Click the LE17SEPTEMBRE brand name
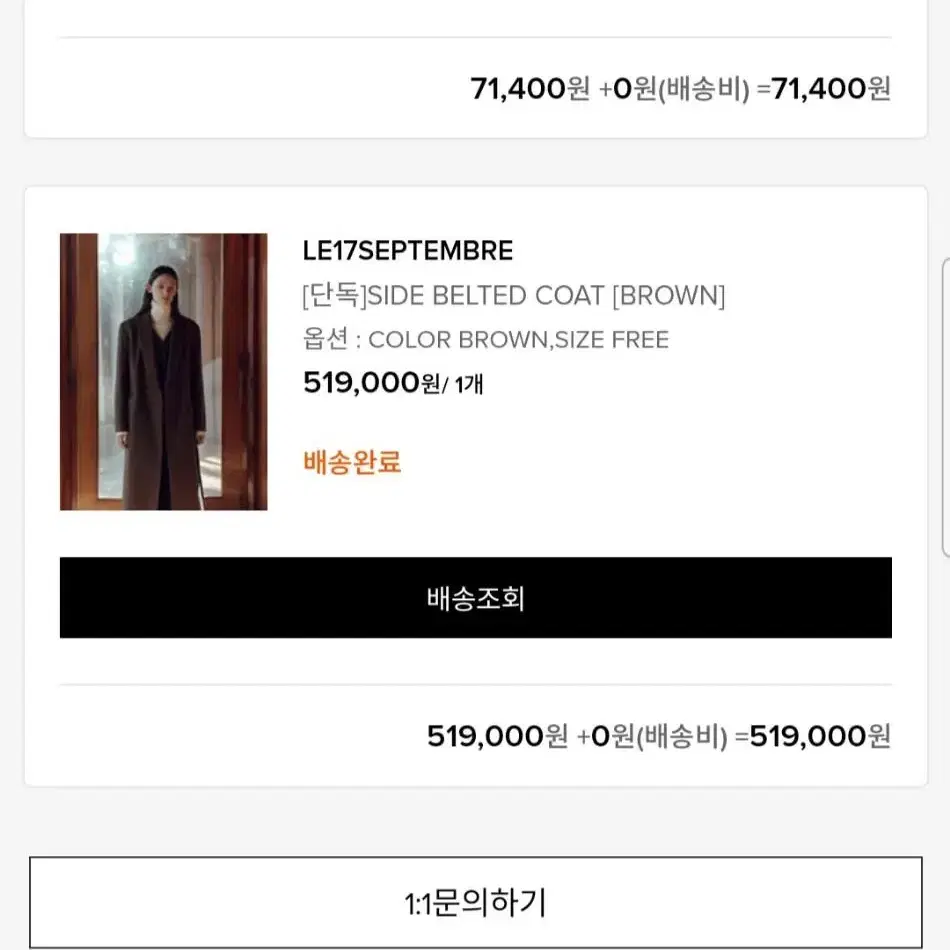 coord(408,251)
